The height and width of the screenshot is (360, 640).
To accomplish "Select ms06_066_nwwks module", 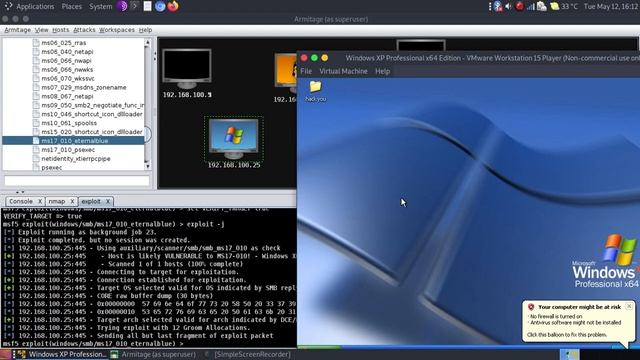I will coord(67,70).
